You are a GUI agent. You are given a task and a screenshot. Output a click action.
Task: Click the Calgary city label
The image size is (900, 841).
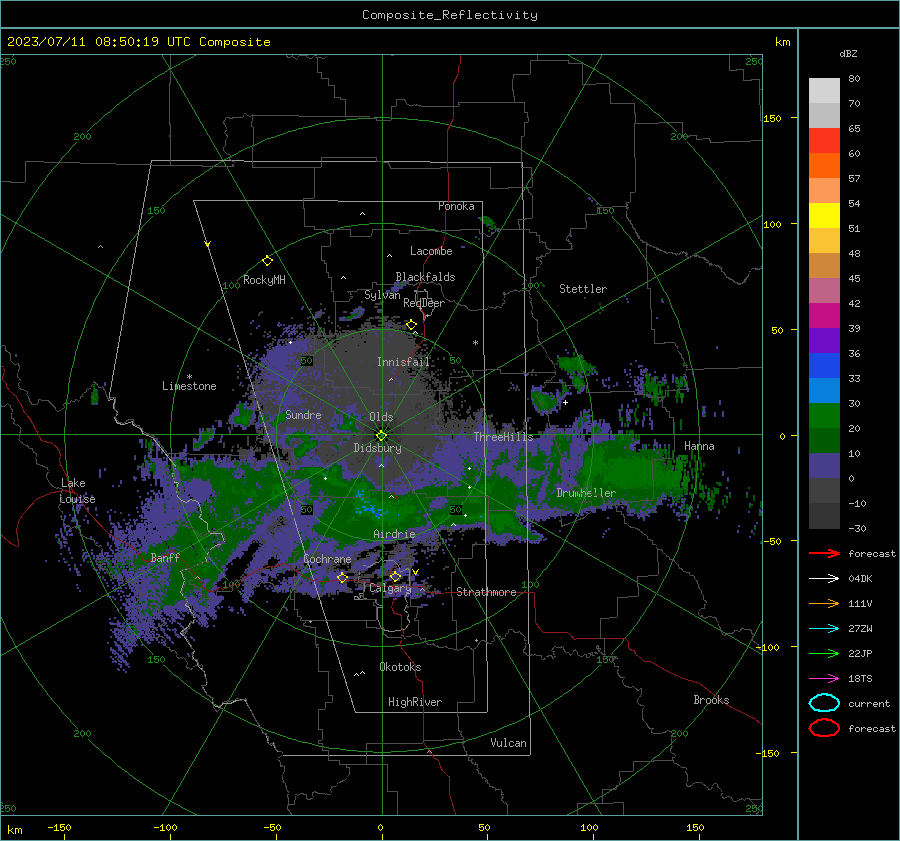click(390, 588)
